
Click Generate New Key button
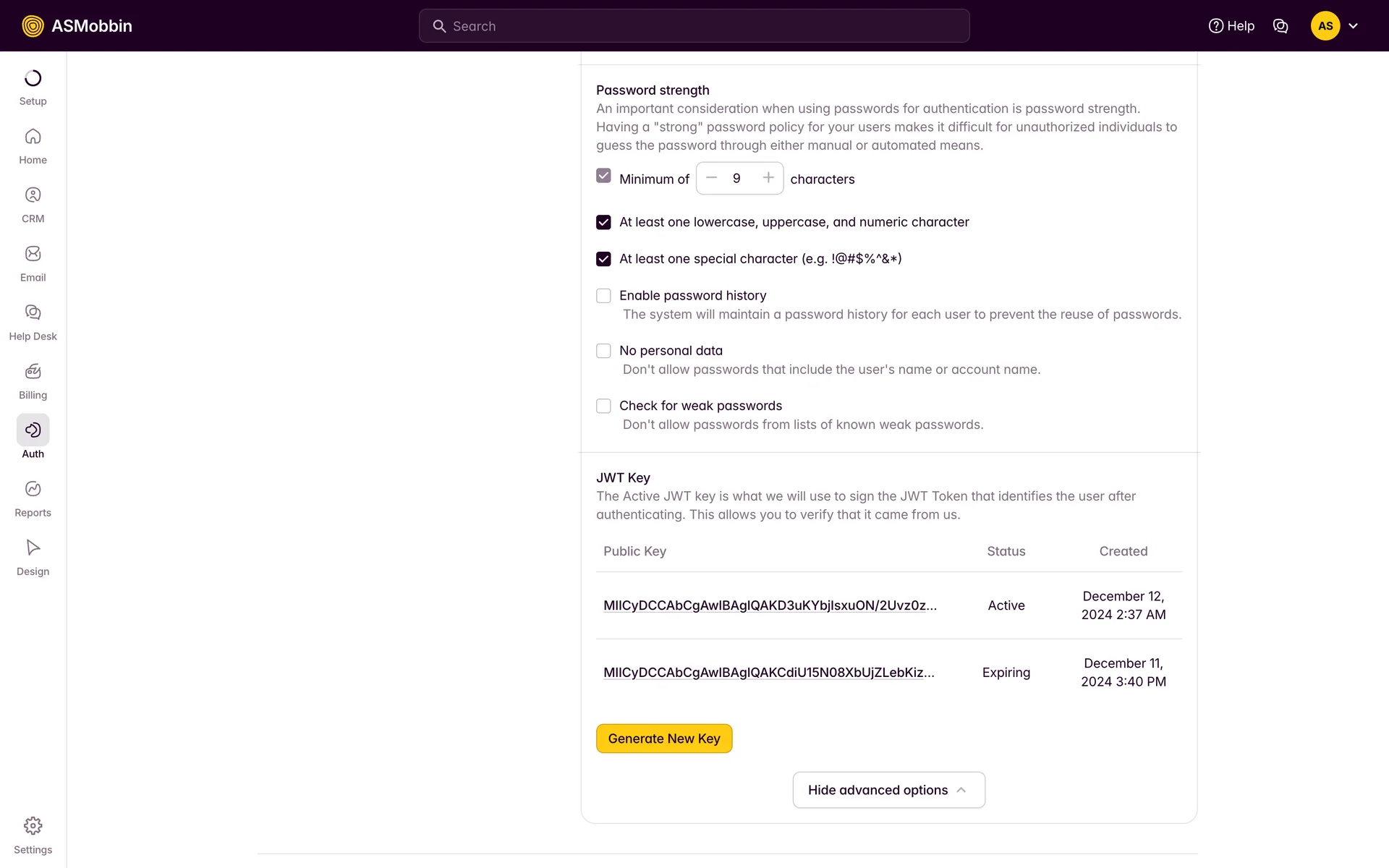point(664,739)
